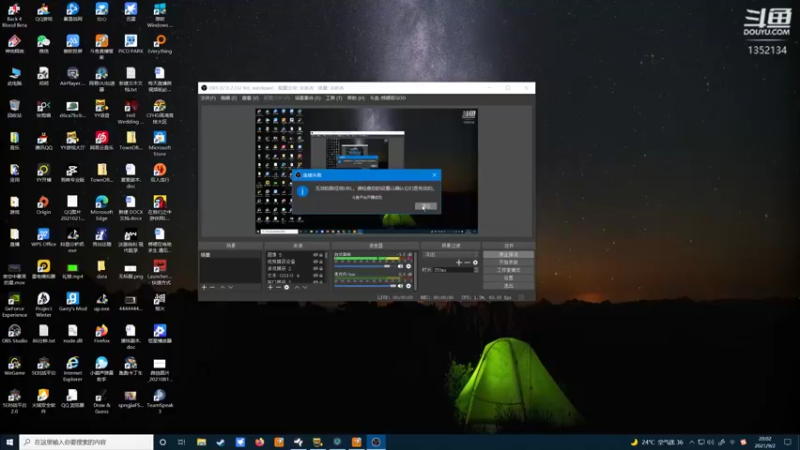Toggle lock icon for 视频捕获设备 source
Viewport: 800px width, 450px height.
(321, 261)
